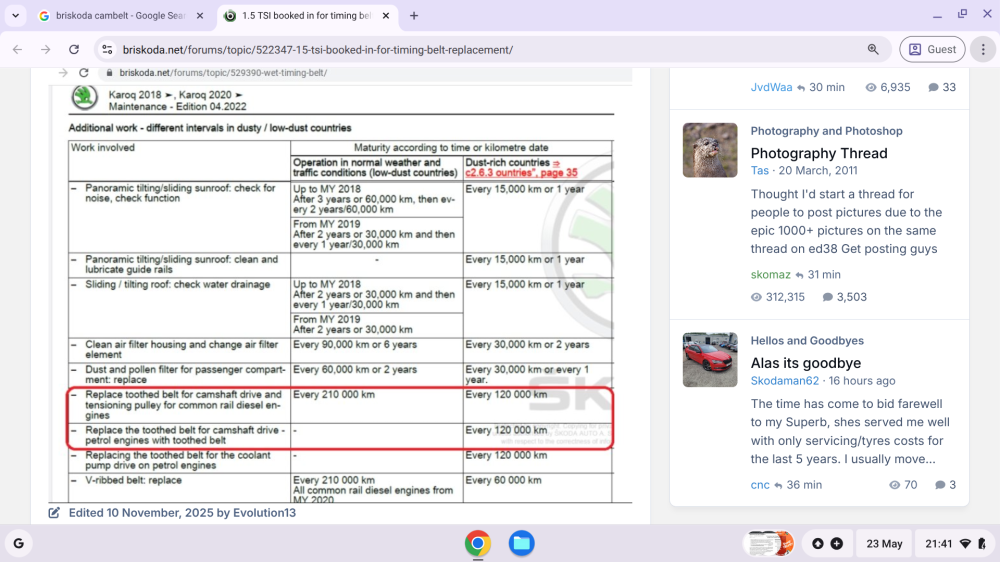Click 'Every 60 000 km' table cell
Screen dimensions: 1000x562
click(503, 480)
